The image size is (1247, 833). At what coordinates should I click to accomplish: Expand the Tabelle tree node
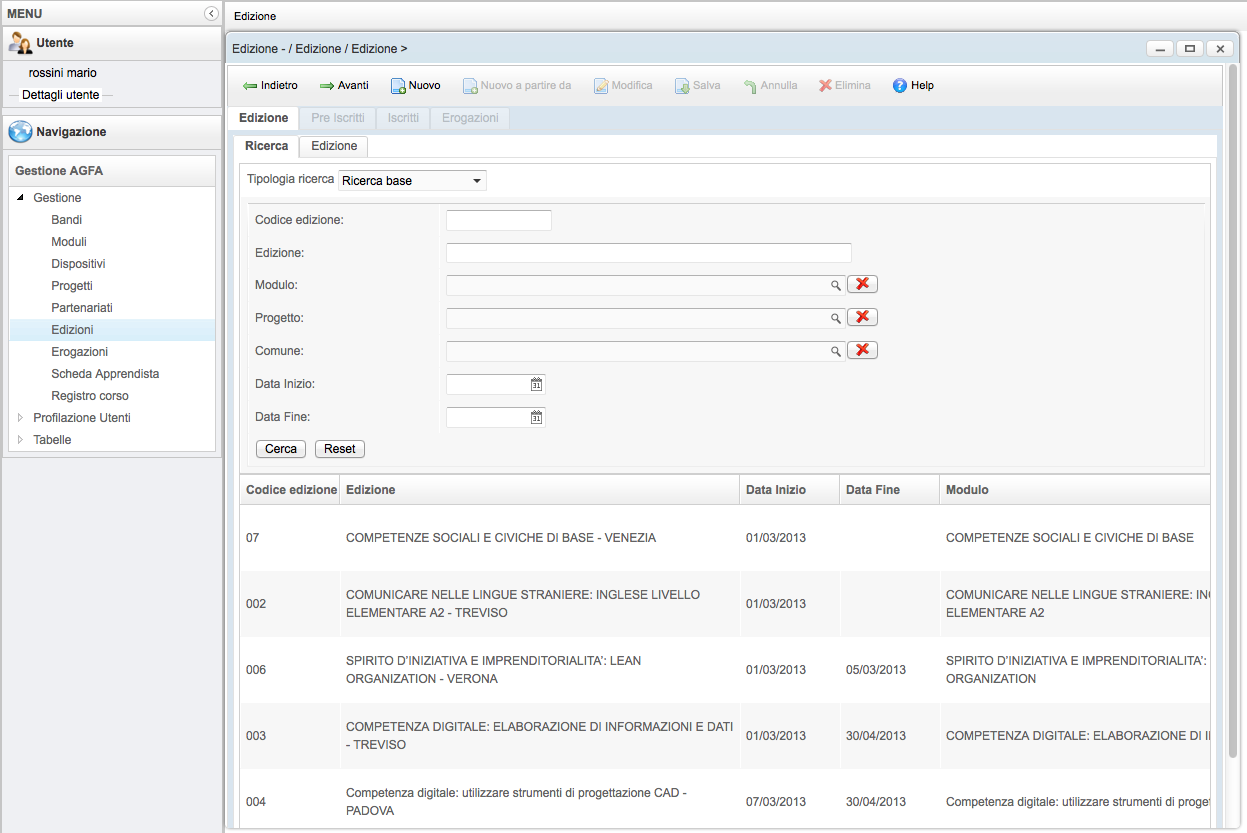tap(20, 440)
